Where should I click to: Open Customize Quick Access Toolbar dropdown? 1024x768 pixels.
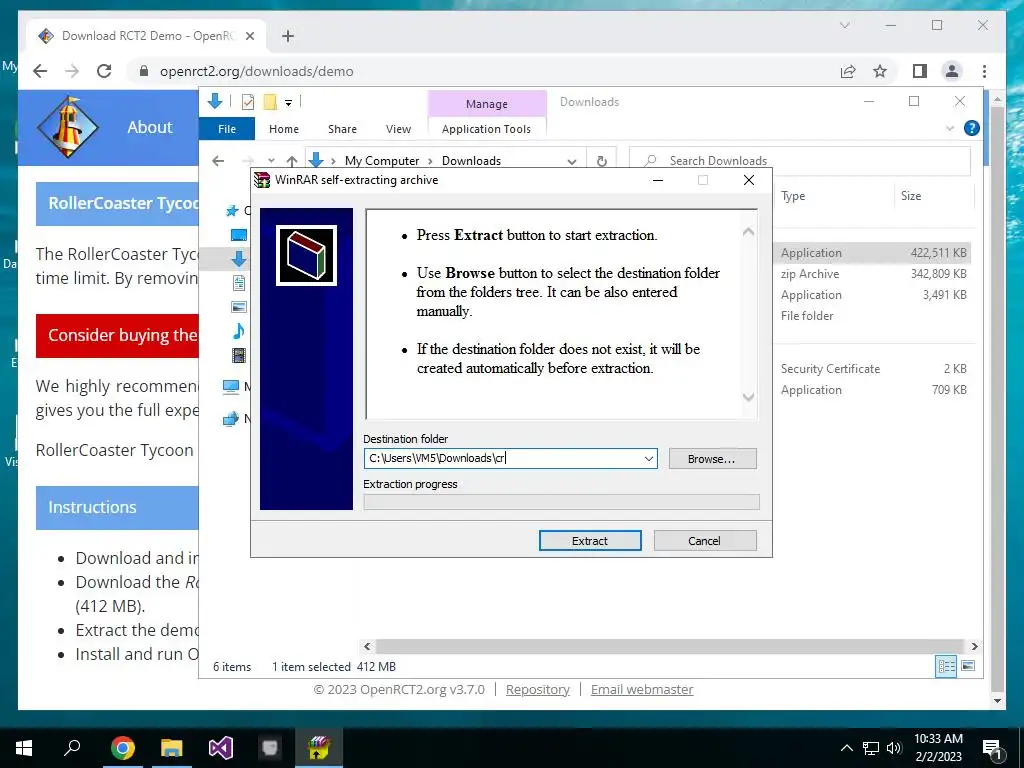[288, 103]
